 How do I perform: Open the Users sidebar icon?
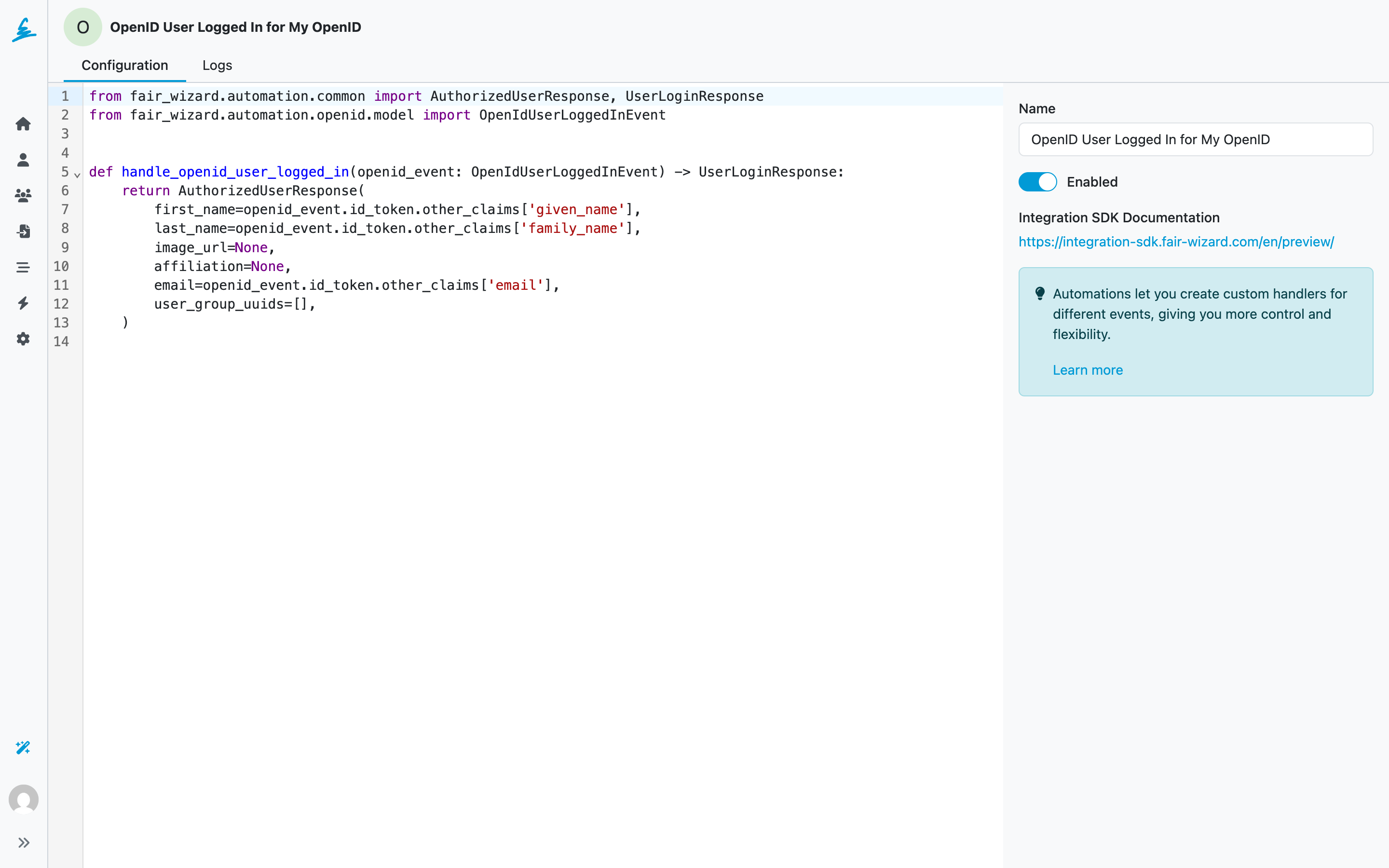click(x=23, y=160)
